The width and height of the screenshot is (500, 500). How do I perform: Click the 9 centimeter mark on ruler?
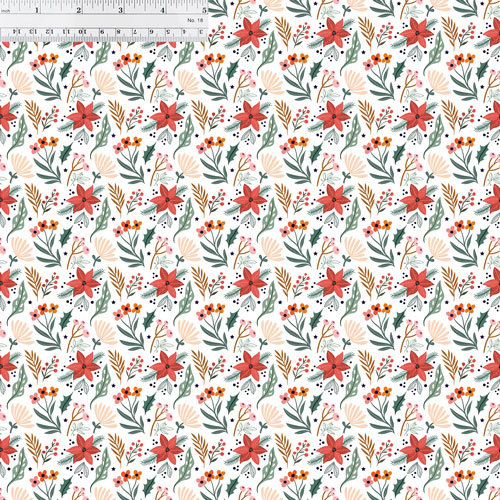(x=102, y=32)
